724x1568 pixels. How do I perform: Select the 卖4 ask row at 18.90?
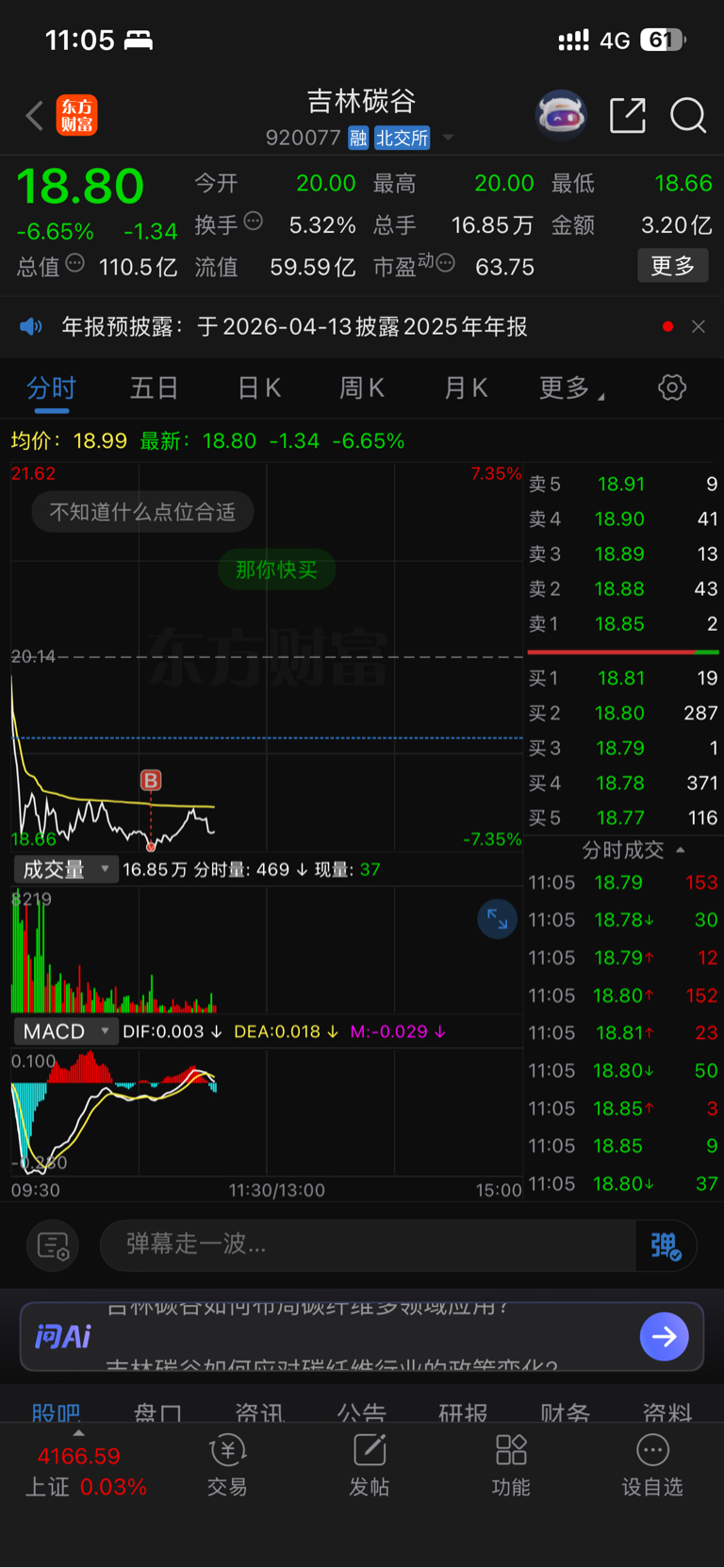pyautogui.click(x=622, y=520)
